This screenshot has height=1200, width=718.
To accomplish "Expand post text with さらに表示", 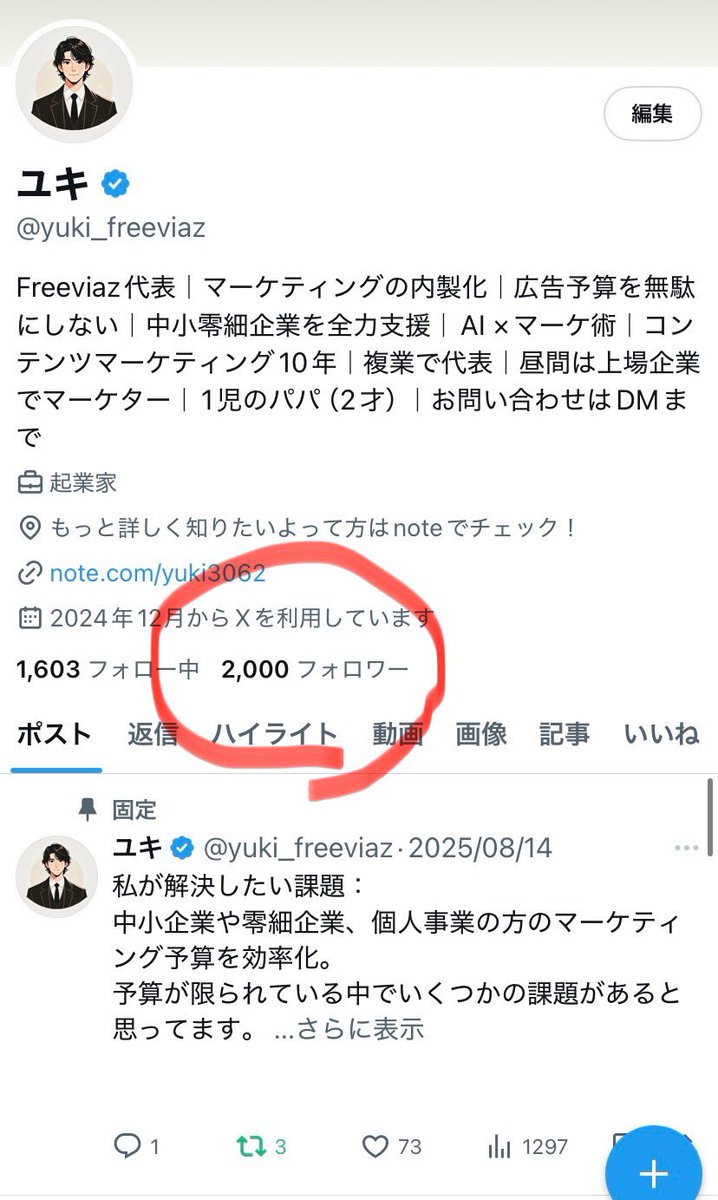I will 349,1029.
